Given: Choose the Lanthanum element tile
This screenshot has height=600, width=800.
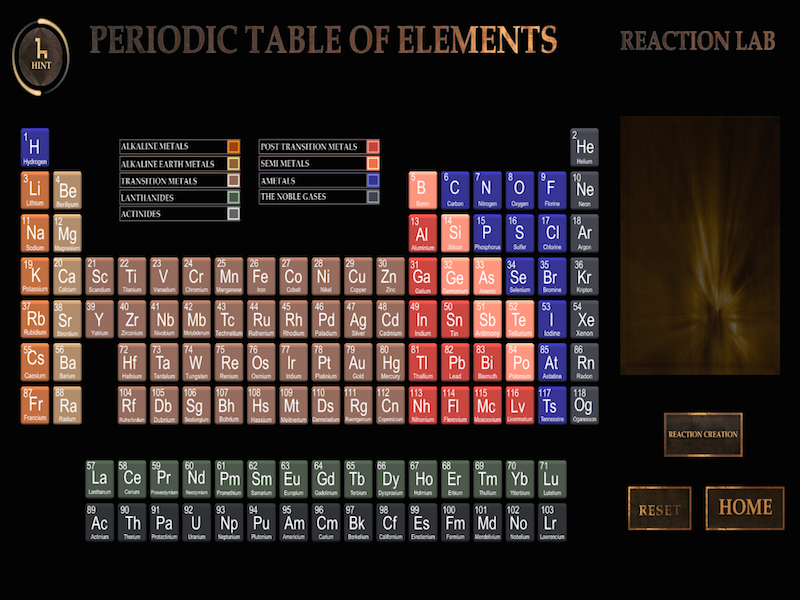Looking at the screenshot, I should 100,479.
